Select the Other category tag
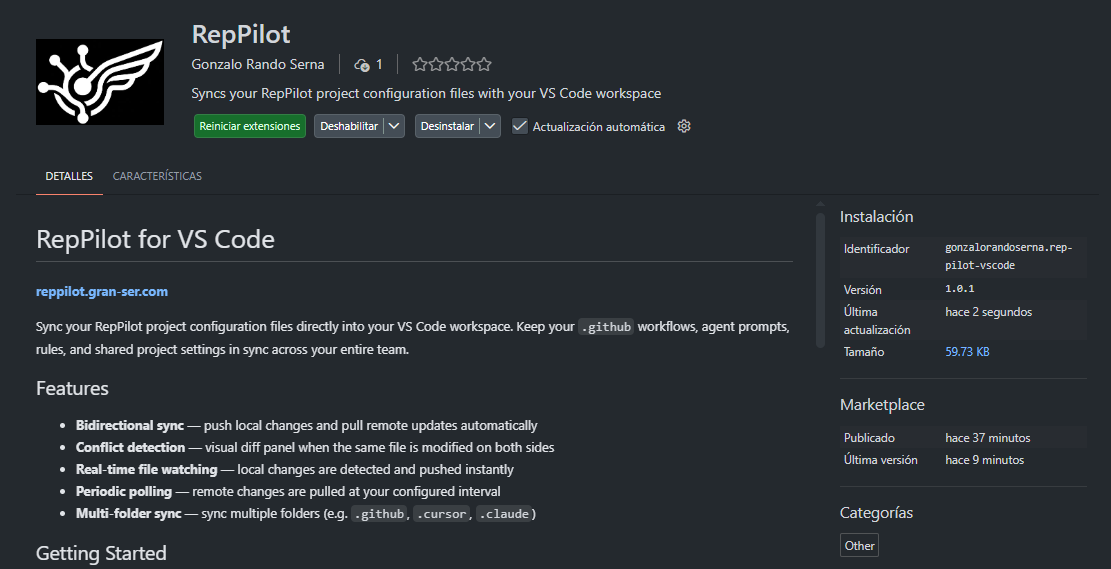Viewport: 1111px width, 569px height. (x=859, y=546)
